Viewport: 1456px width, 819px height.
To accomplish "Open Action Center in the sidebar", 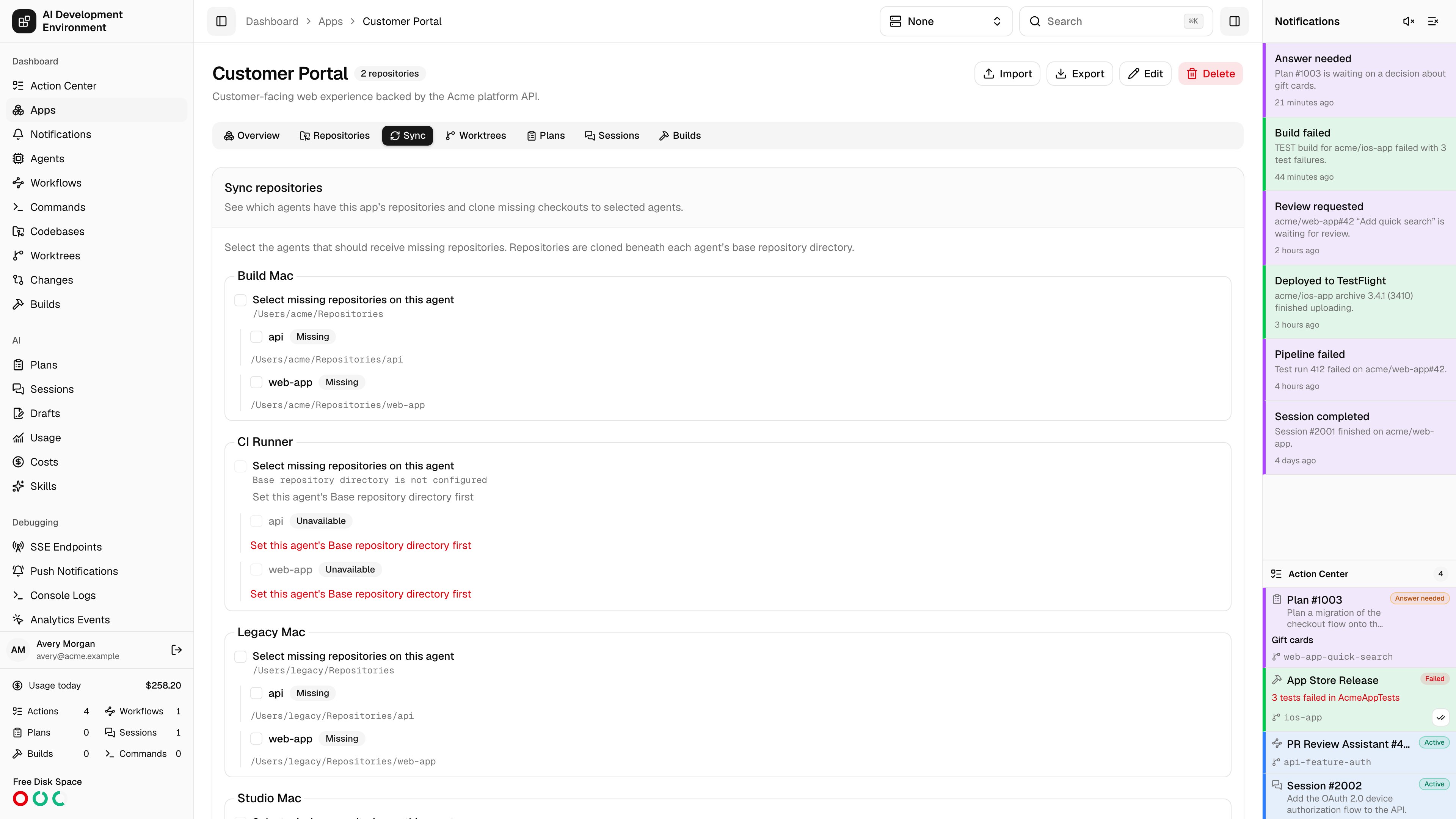I will tap(97, 85).
